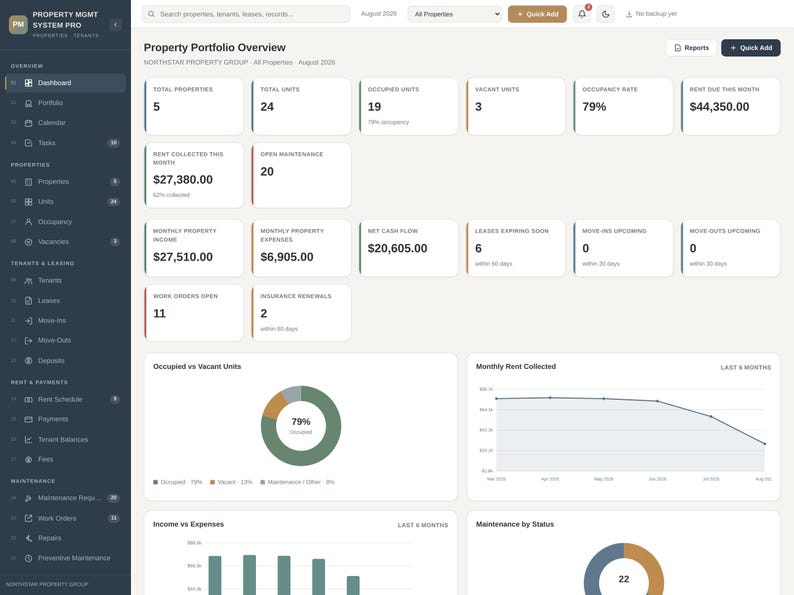Open the Tenant Balances chart icon
Viewport: 794px width, 595px height.
28,440
